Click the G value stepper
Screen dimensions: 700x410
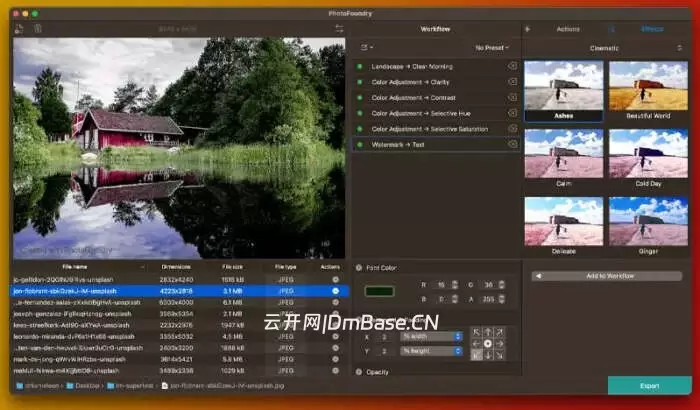tap(502, 284)
